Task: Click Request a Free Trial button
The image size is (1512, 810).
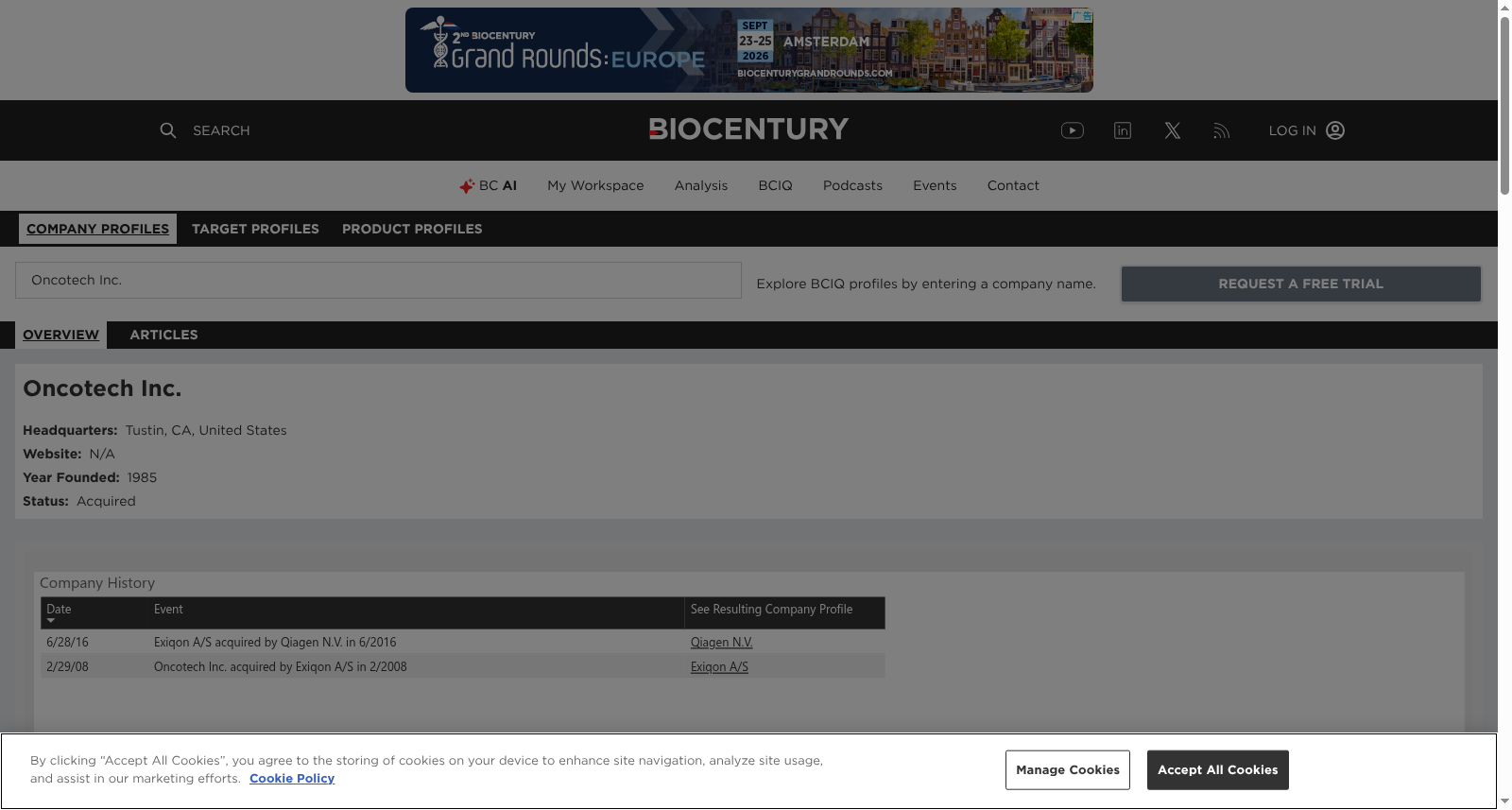Action: coord(1301,284)
